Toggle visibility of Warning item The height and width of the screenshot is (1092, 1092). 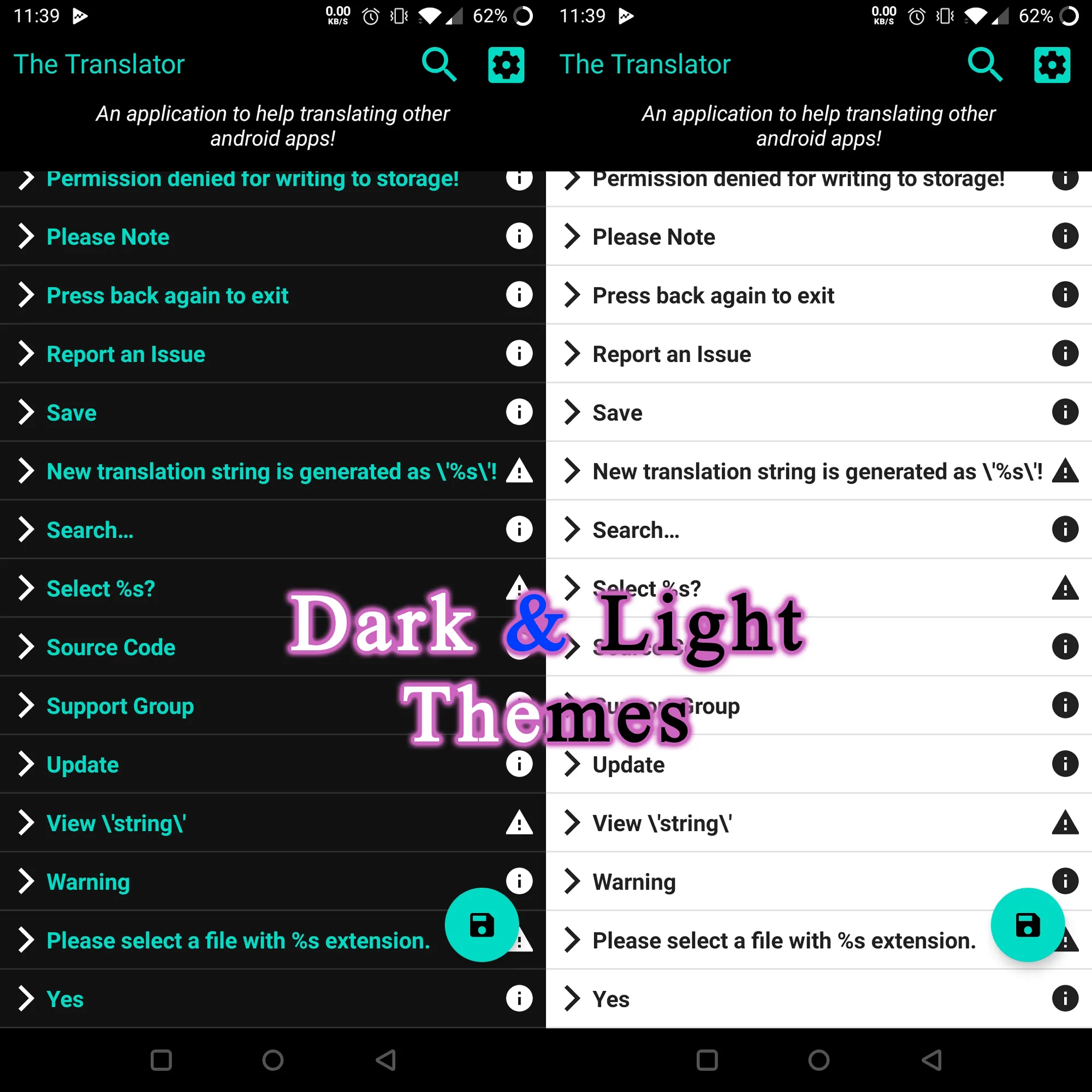[x=26, y=882]
